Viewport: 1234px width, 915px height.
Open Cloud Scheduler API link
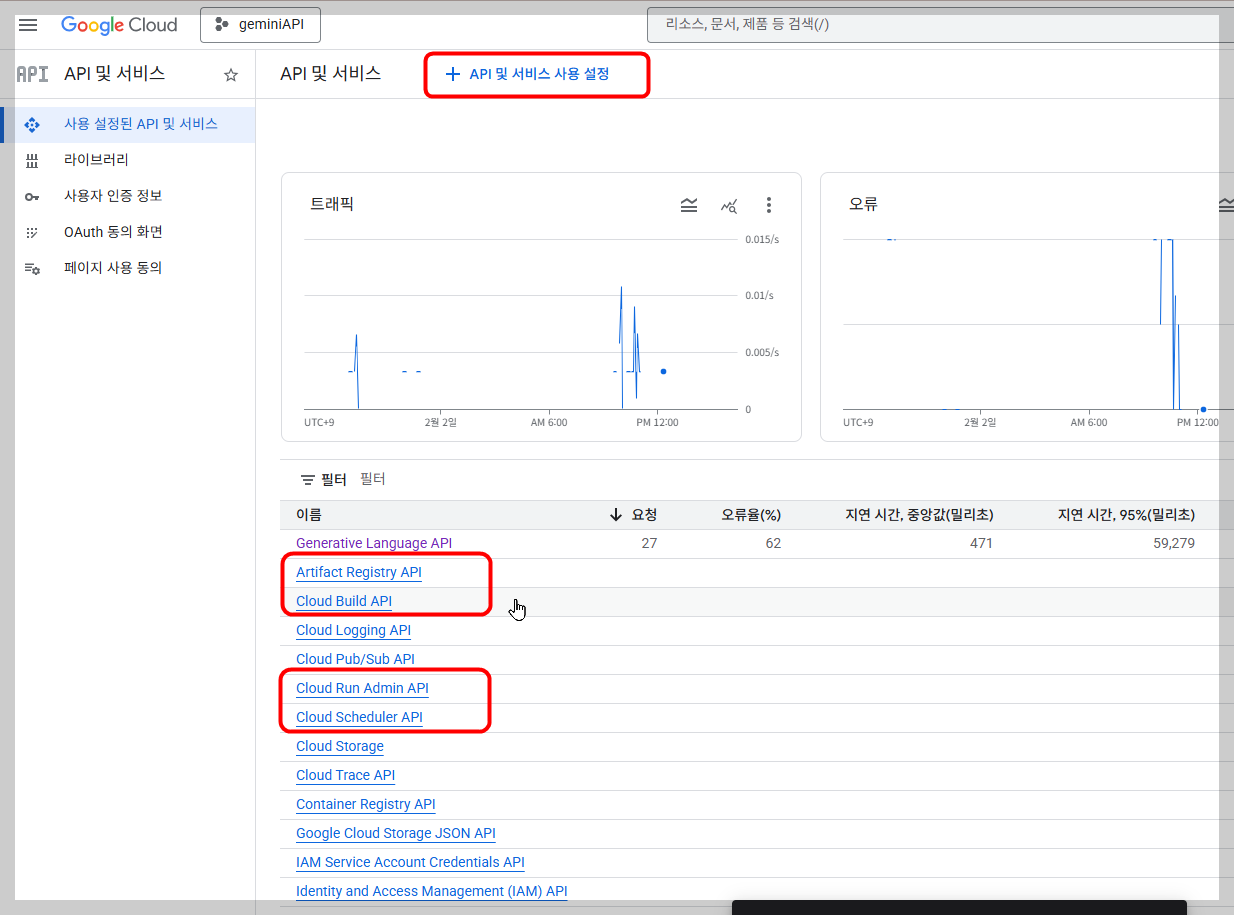pyautogui.click(x=359, y=717)
